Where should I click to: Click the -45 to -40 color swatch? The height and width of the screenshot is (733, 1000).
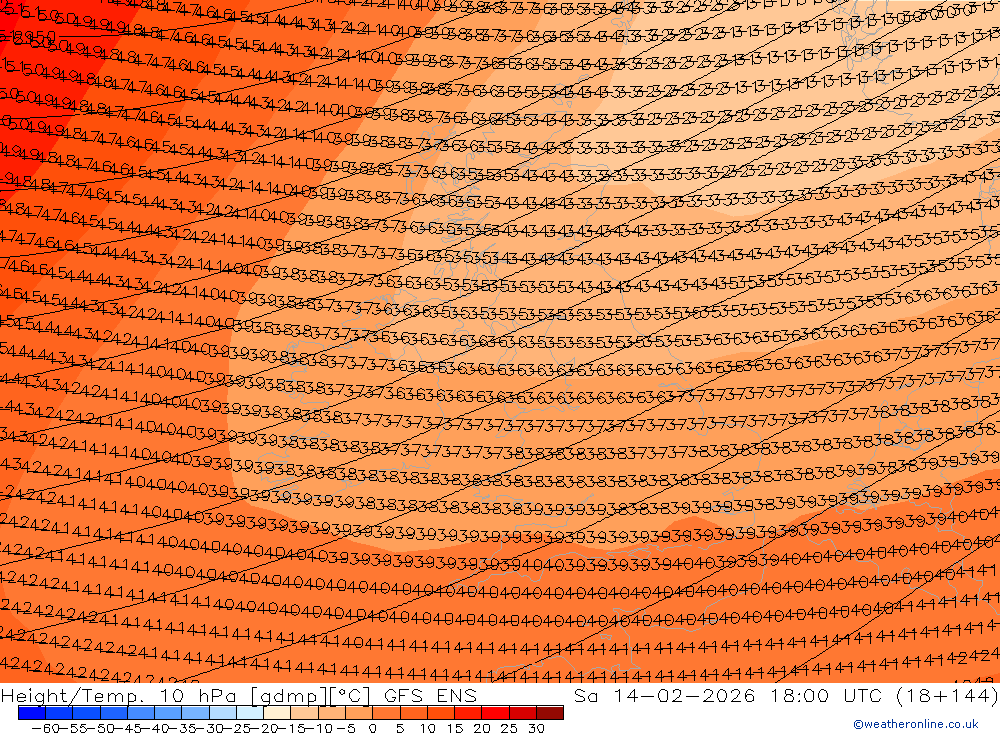[x=141, y=713]
